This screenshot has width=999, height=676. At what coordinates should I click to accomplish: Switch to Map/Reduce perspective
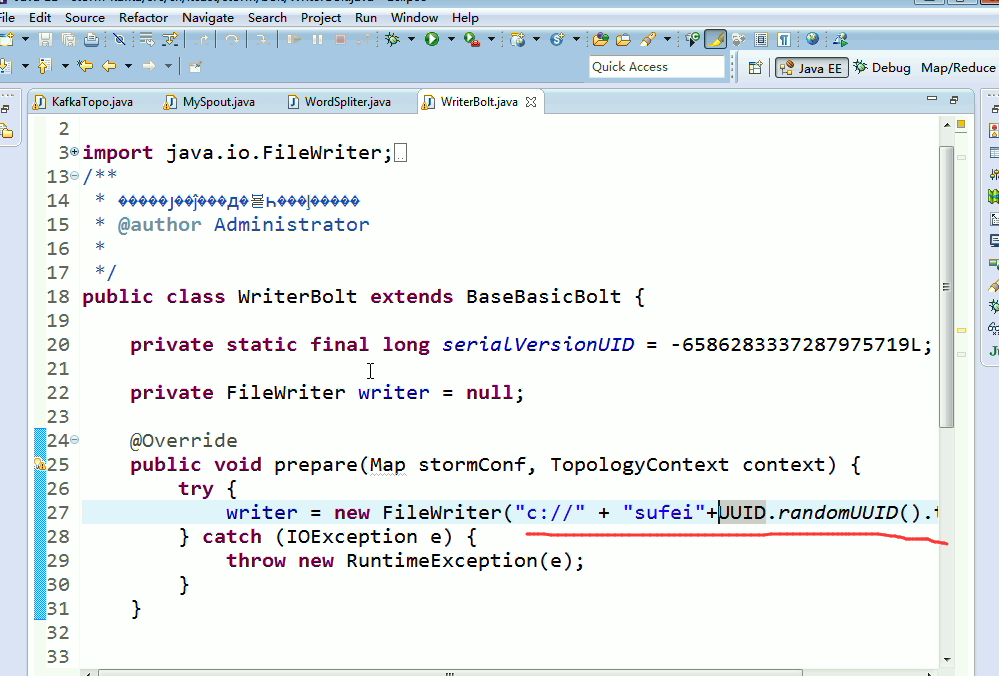[x=958, y=68]
